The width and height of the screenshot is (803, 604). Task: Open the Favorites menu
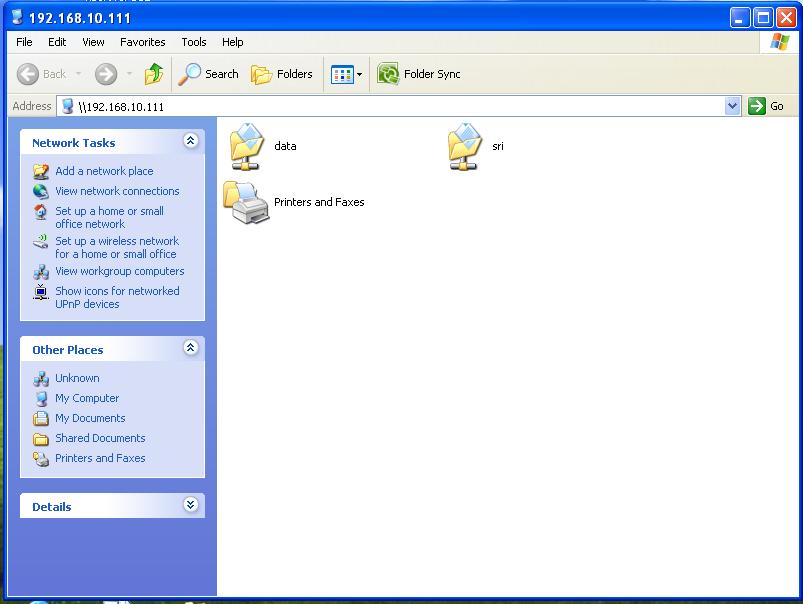pyautogui.click(x=142, y=42)
